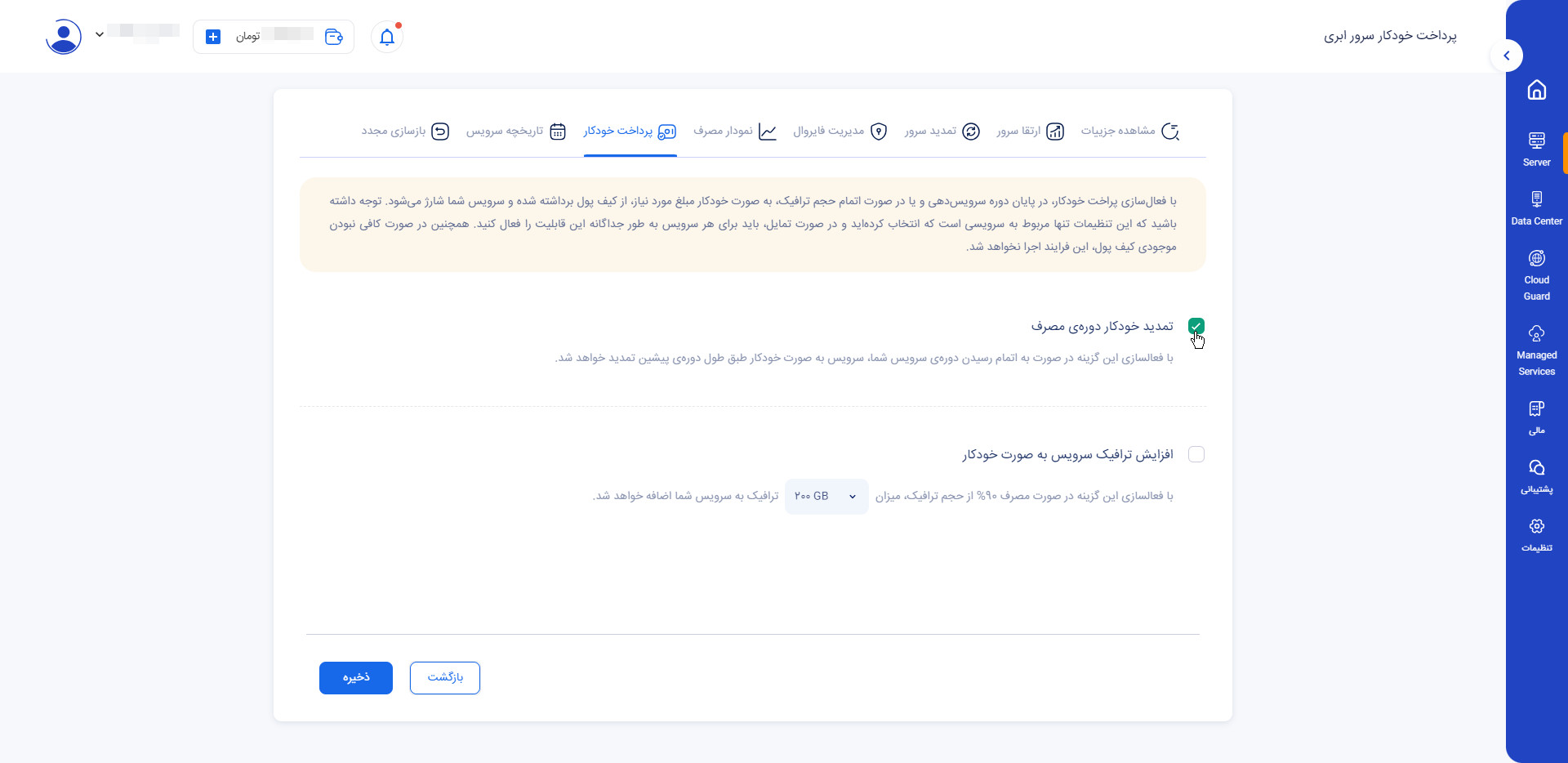Open Cloud Guard in the sidebar
The width and height of the screenshot is (1568, 763).
(1536, 275)
